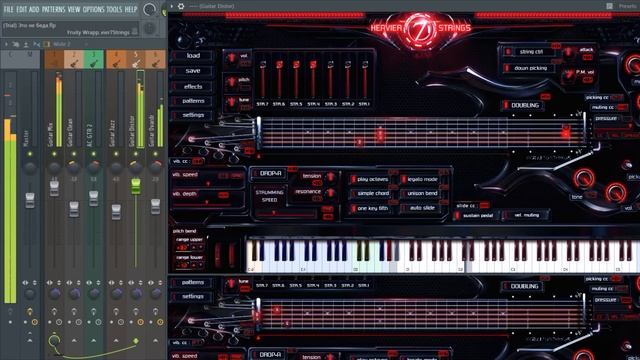Open the FILE menu
This screenshot has height=360, width=640.
pos(8,9)
